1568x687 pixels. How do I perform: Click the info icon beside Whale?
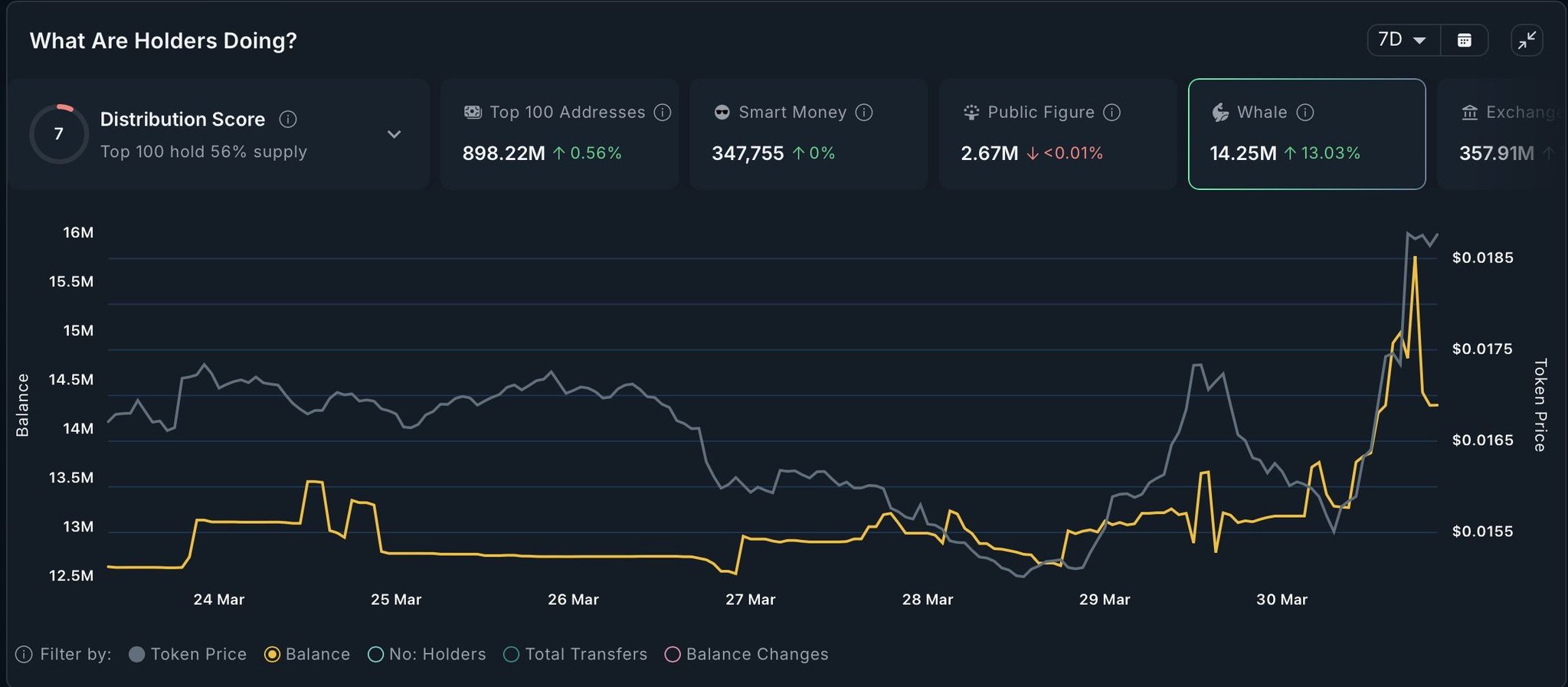pos(1305,113)
